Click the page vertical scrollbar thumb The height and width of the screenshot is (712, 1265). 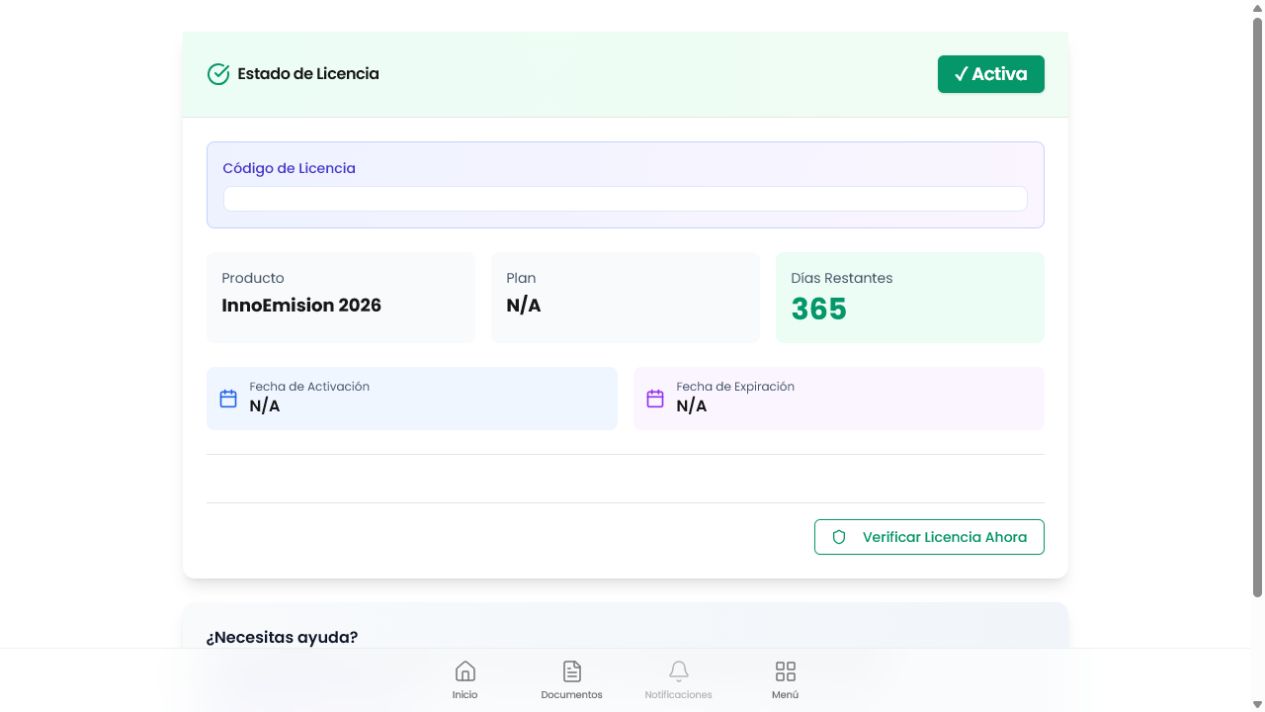1258,307
